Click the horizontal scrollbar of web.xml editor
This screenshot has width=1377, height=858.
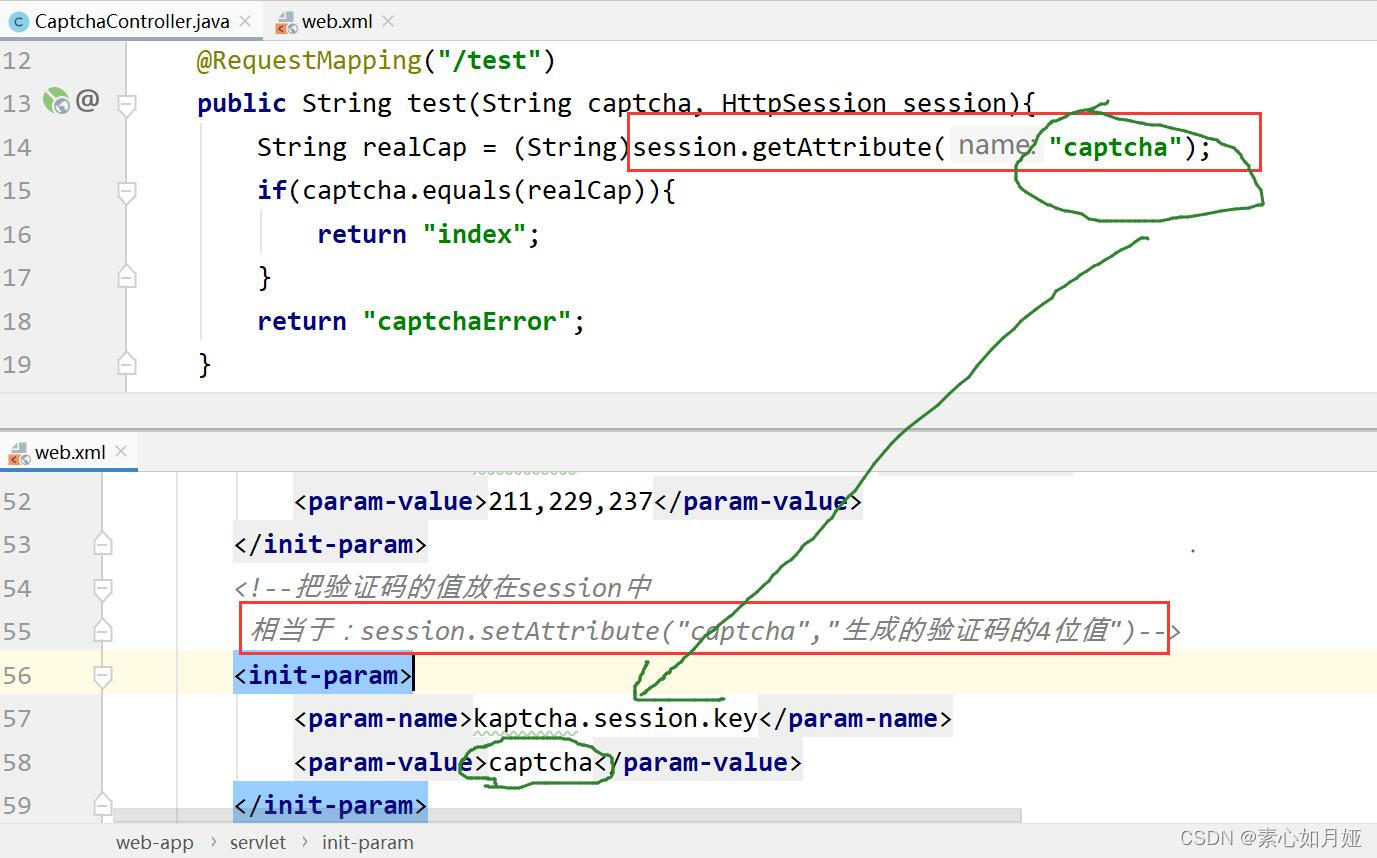point(567,816)
